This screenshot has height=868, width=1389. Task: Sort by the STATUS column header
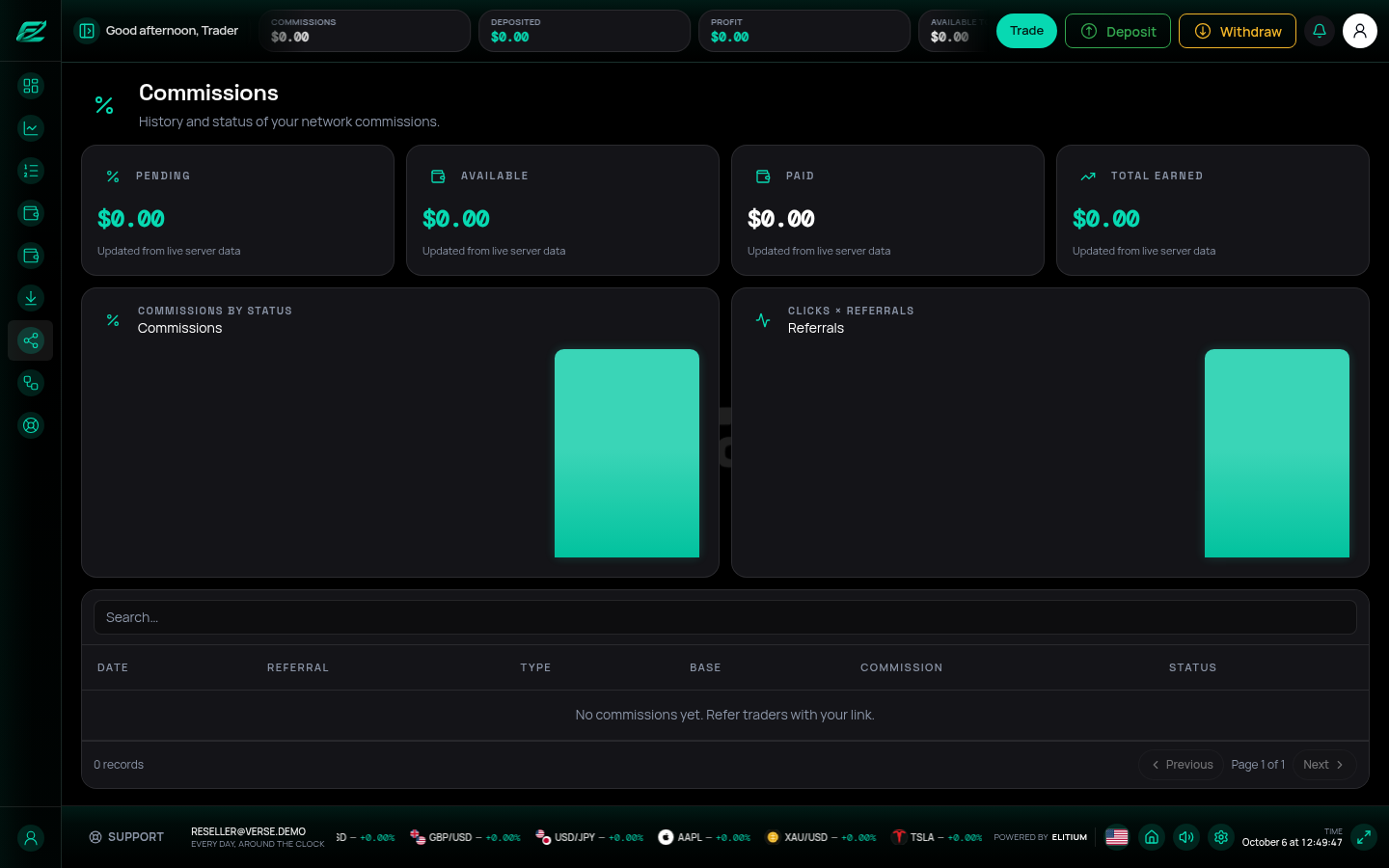click(1193, 667)
